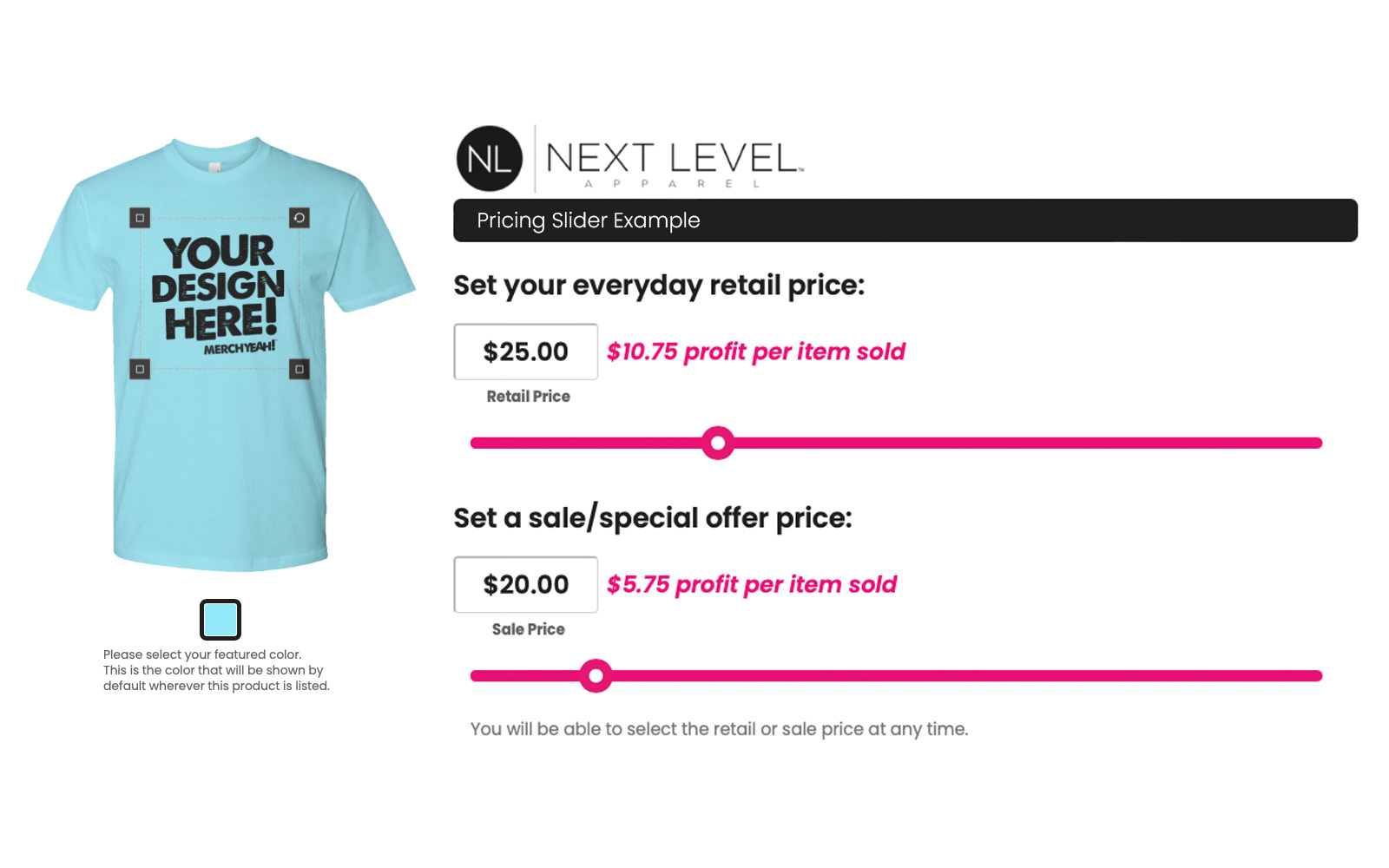Click the rotate handle on the design box
The image size is (1389, 868).
(300, 218)
